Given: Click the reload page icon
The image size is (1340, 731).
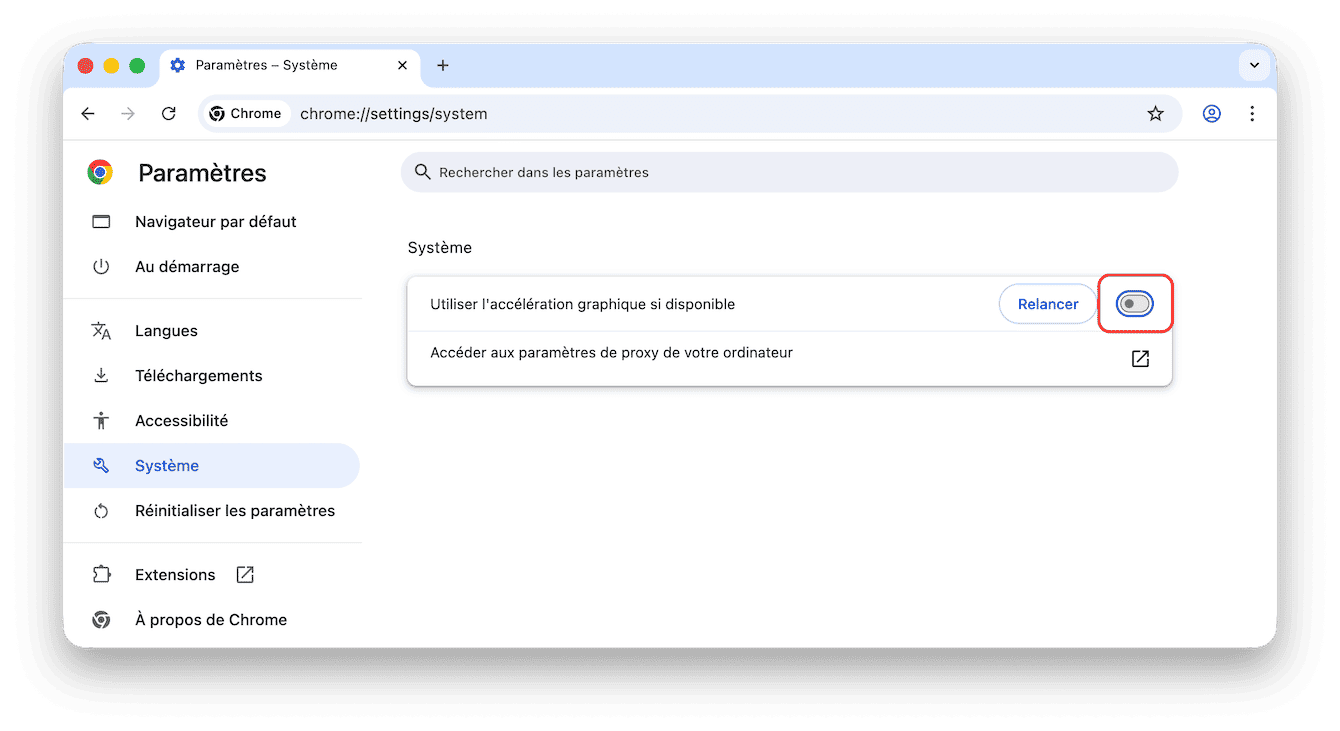Looking at the screenshot, I should (x=169, y=114).
